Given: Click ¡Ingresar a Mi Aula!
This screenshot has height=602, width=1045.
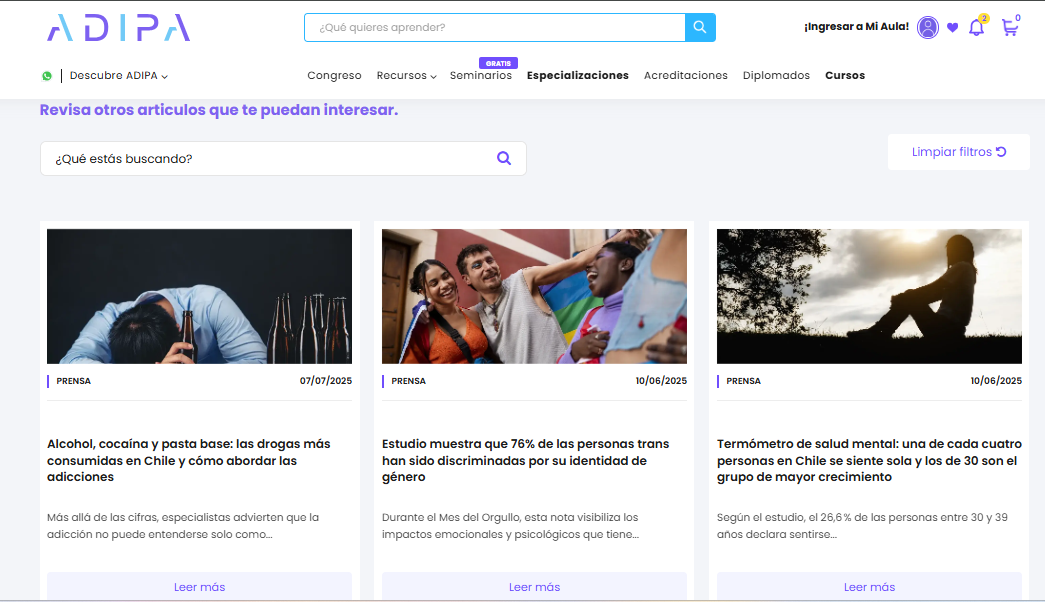Looking at the screenshot, I should click(x=855, y=27).
